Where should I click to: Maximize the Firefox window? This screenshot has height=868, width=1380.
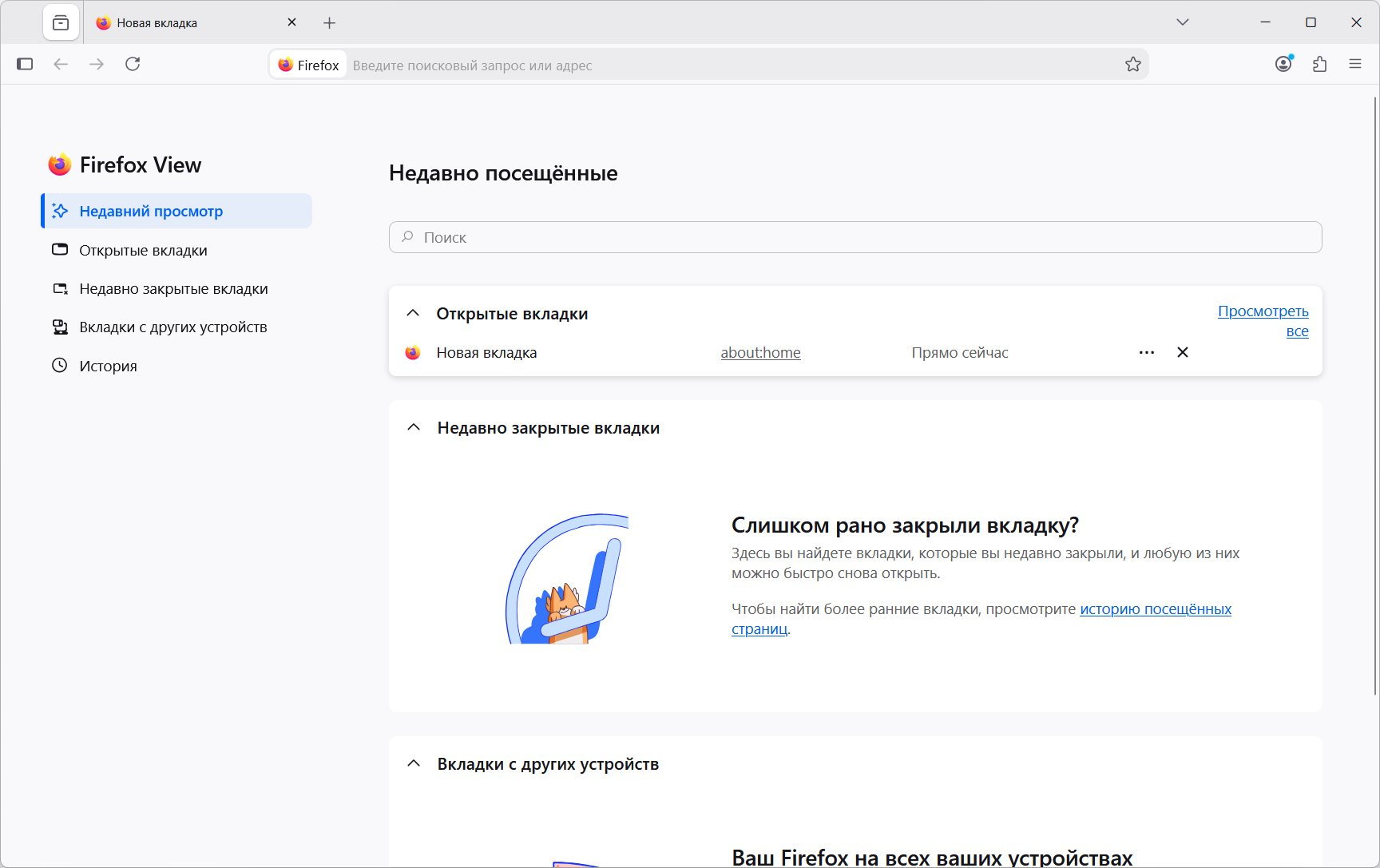(x=1311, y=22)
